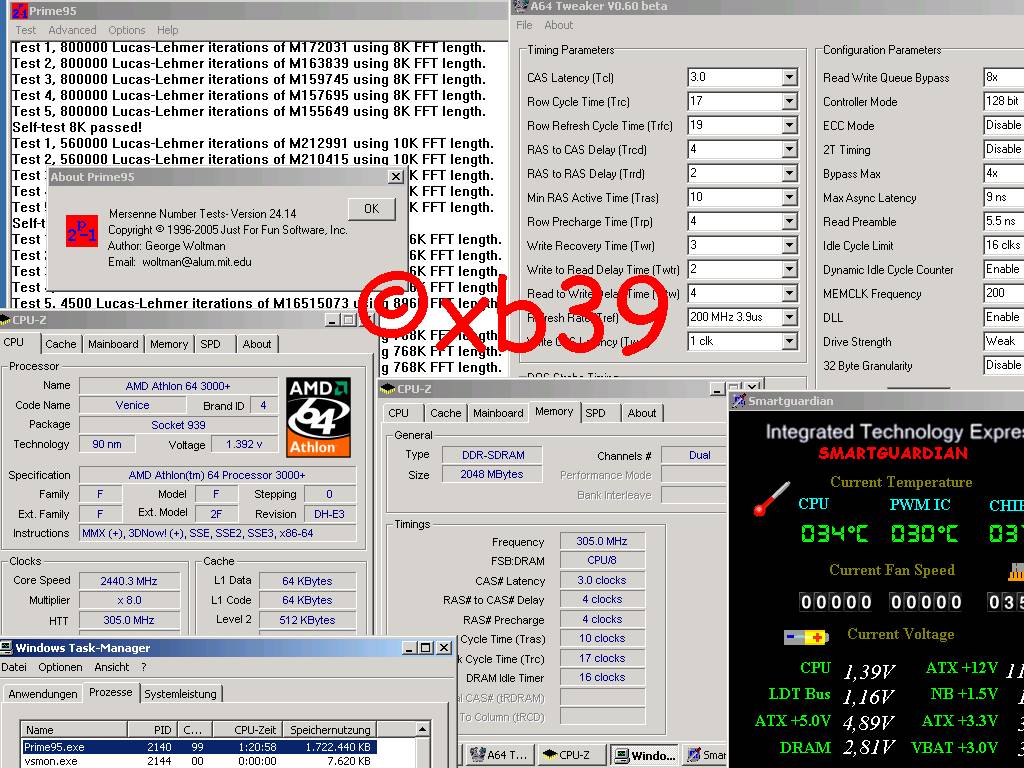Switch to Mainboard tab in left CPU-Z
Viewport: 1024px width, 768px height.
click(113, 344)
